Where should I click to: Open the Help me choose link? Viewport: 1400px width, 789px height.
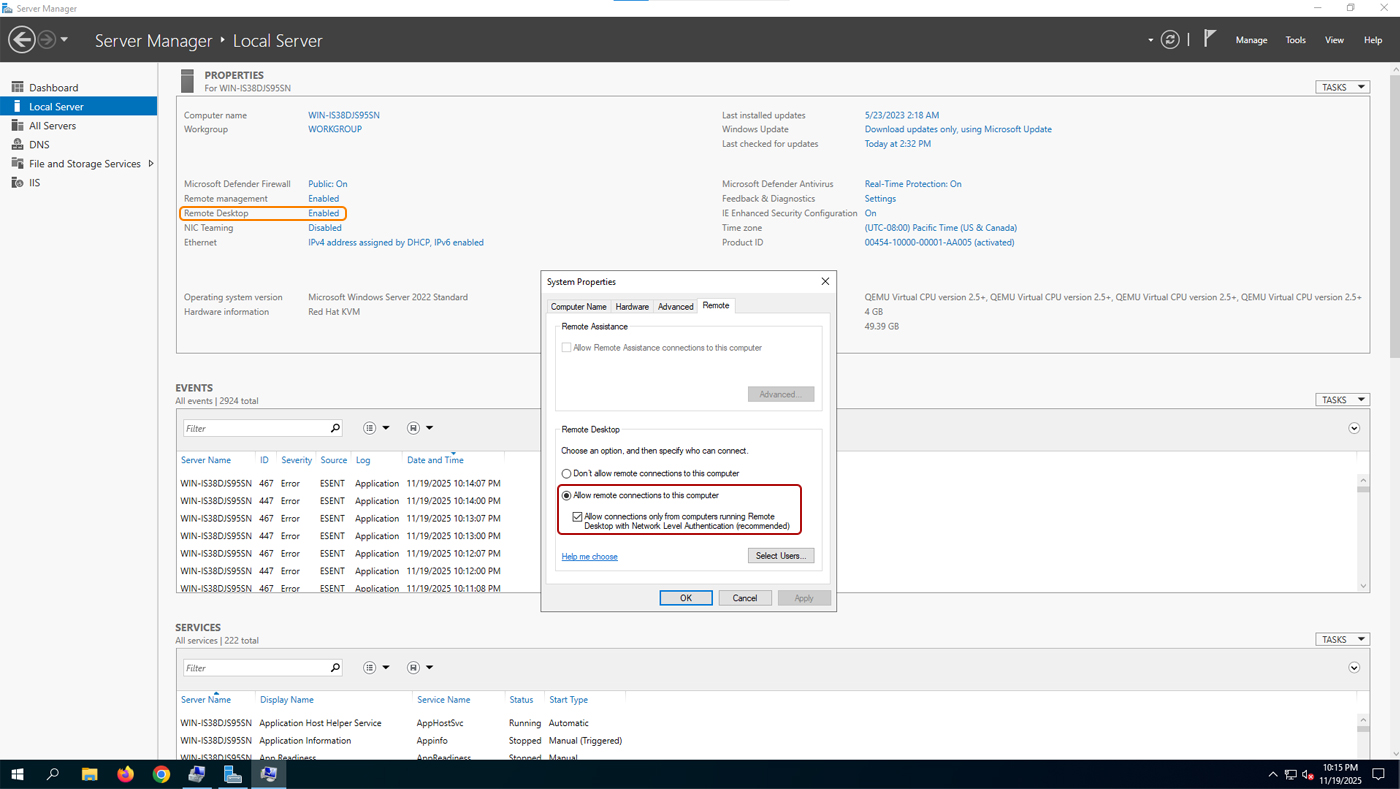tap(589, 556)
